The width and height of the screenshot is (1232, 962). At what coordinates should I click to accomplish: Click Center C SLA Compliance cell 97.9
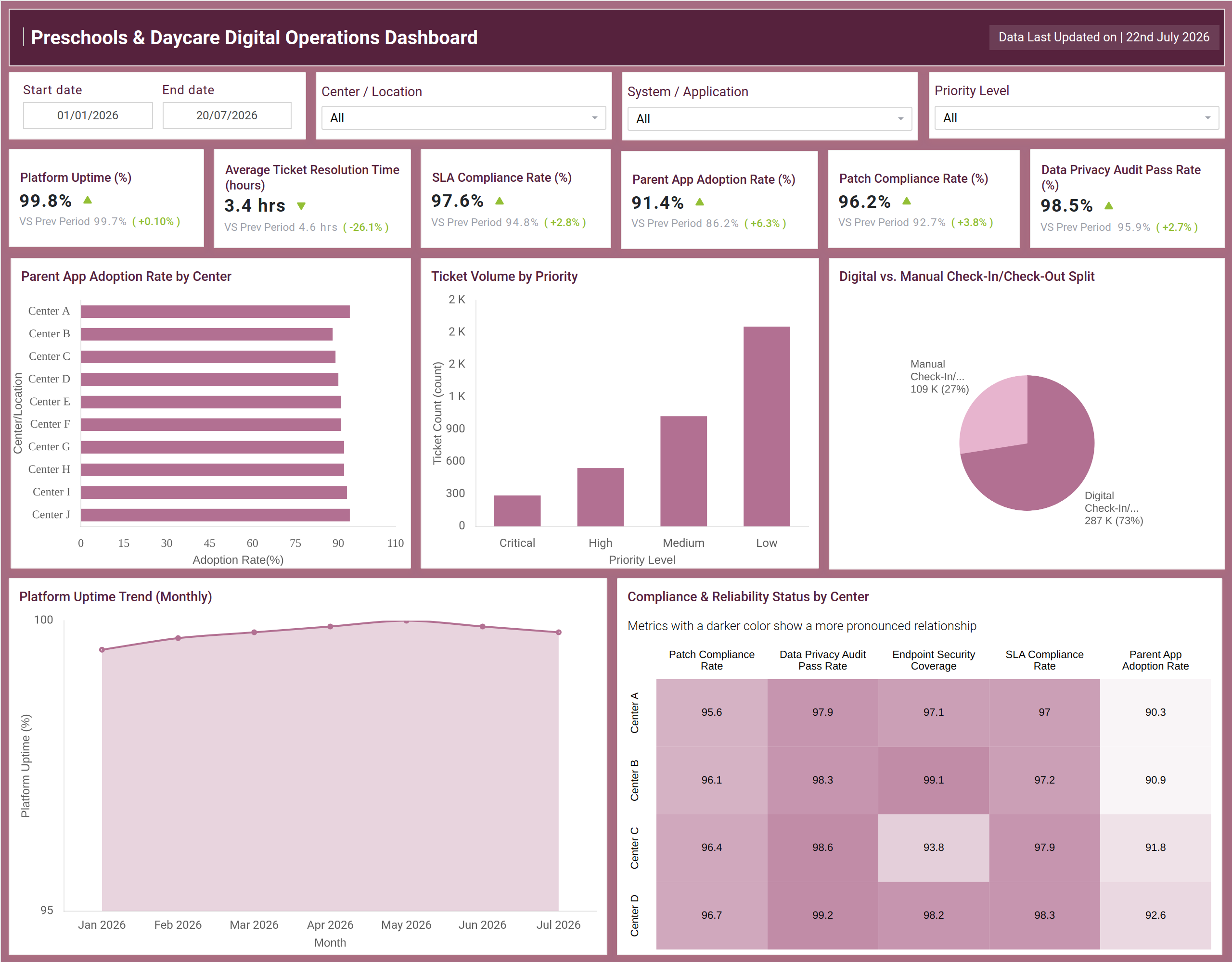pyautogui.click(x=1044, y=848)
